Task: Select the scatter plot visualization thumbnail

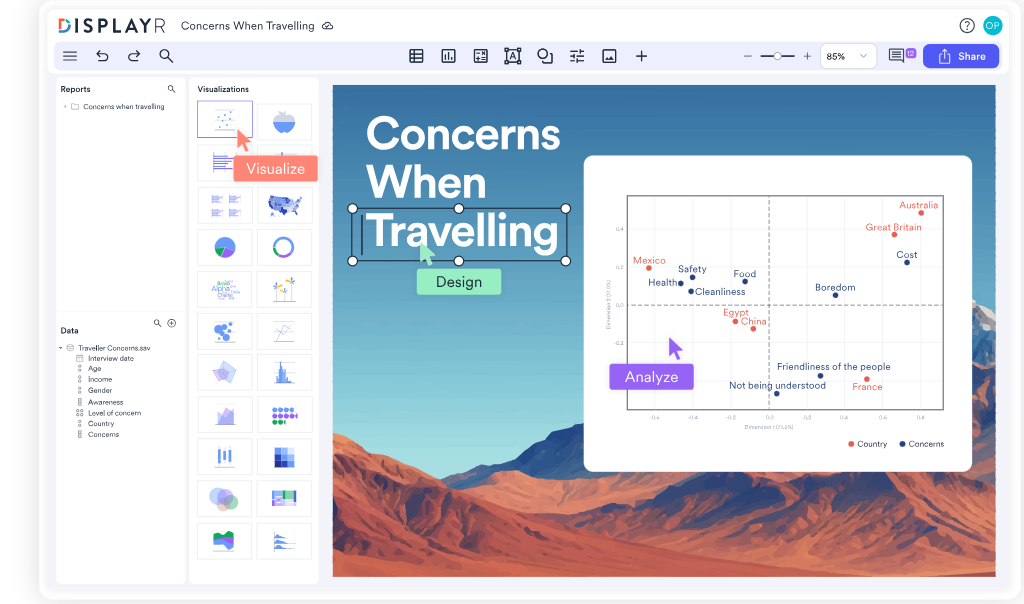Action: click(x=224, y=120)
